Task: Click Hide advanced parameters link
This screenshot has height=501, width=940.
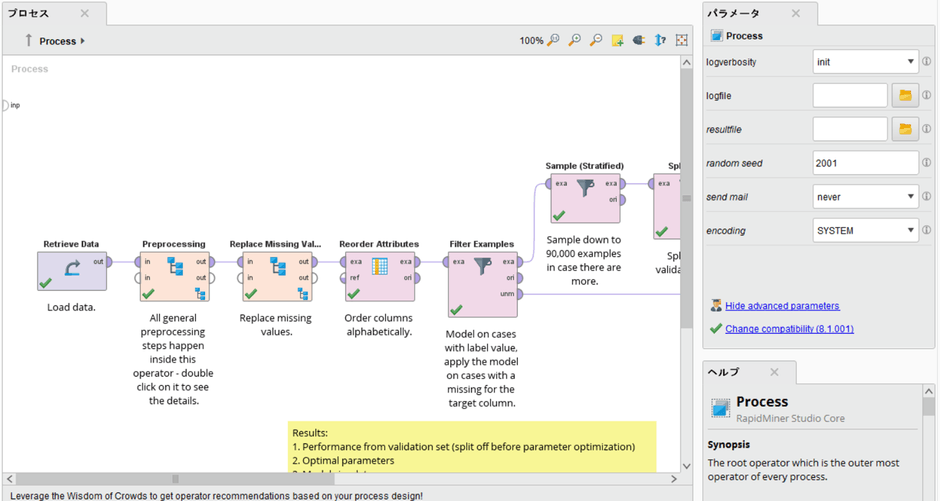Action: pyautogui.click(x=782, y=306)
